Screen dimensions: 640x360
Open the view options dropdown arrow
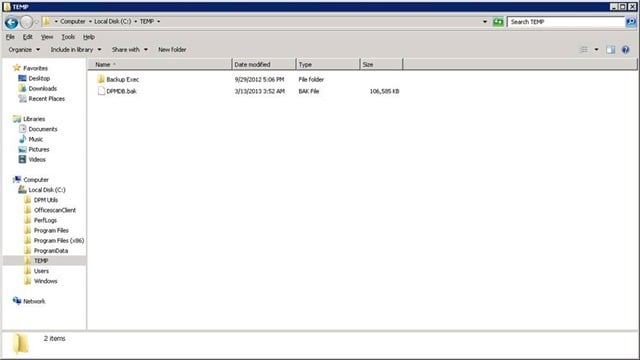point(596,50)
